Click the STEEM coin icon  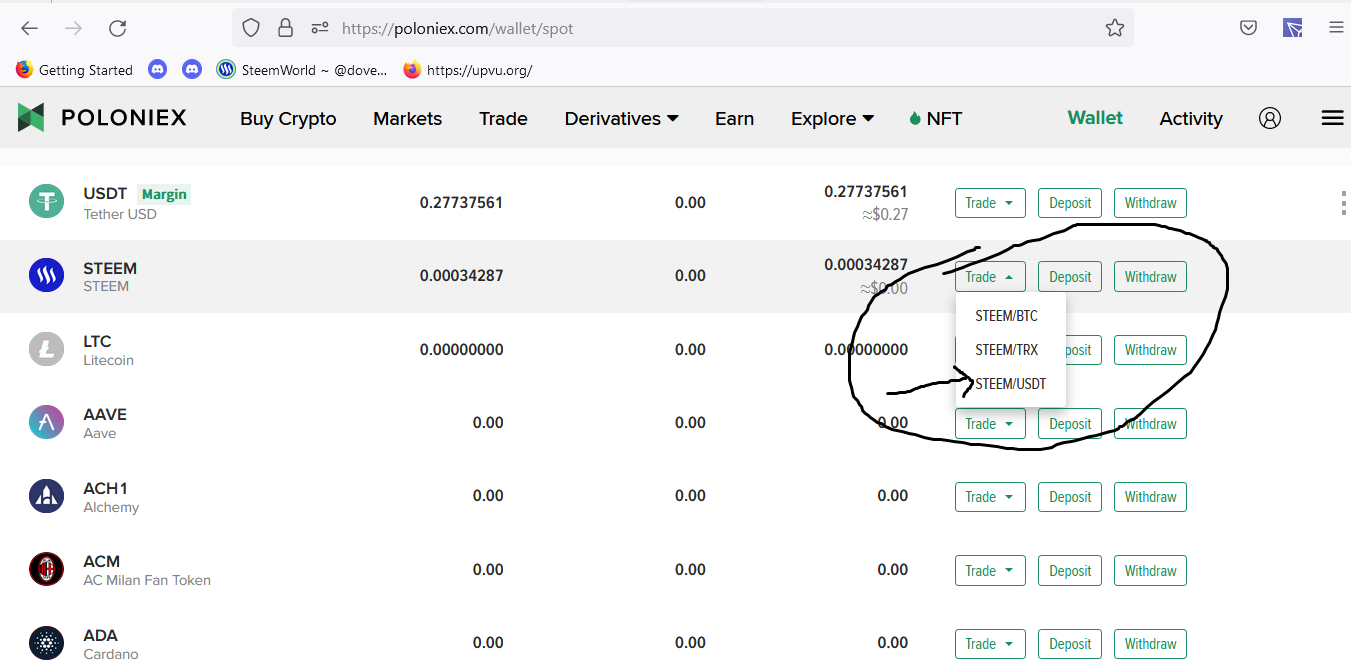(46, 276)
